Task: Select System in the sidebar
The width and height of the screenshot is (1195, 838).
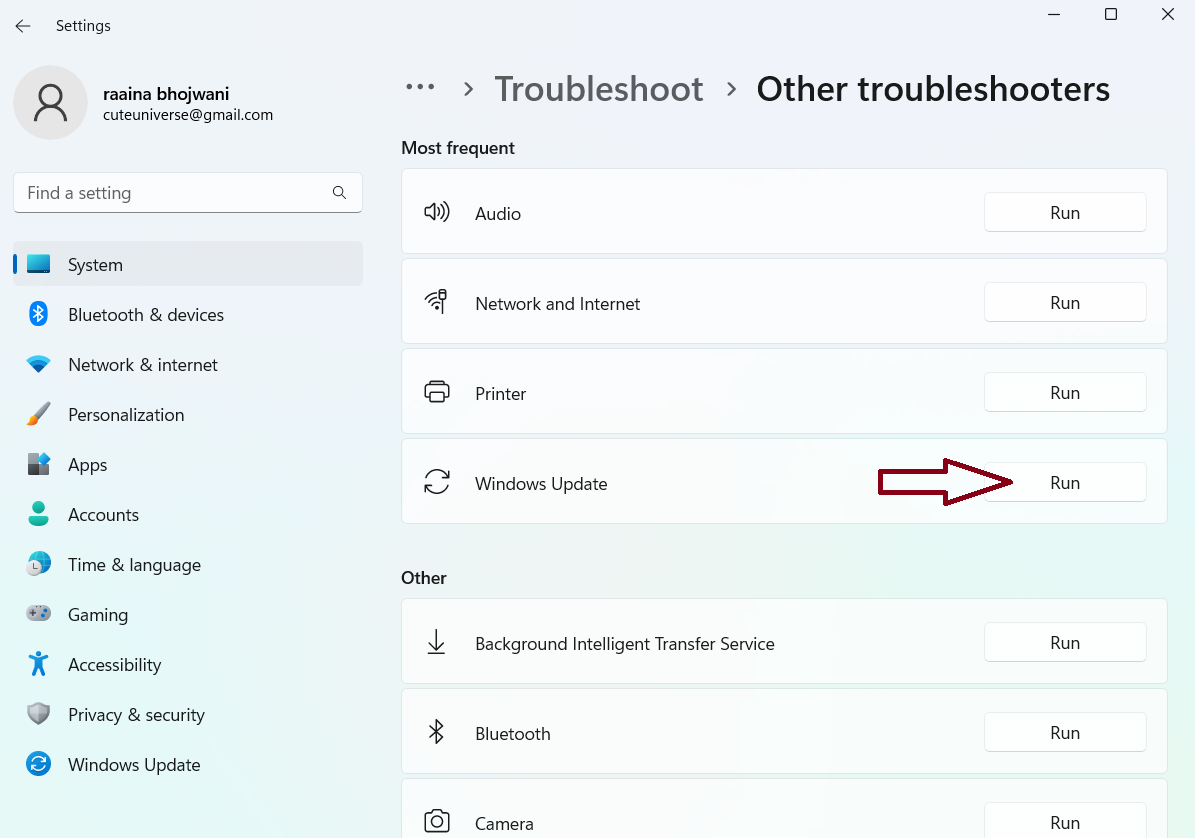Action: coord(95,265)
